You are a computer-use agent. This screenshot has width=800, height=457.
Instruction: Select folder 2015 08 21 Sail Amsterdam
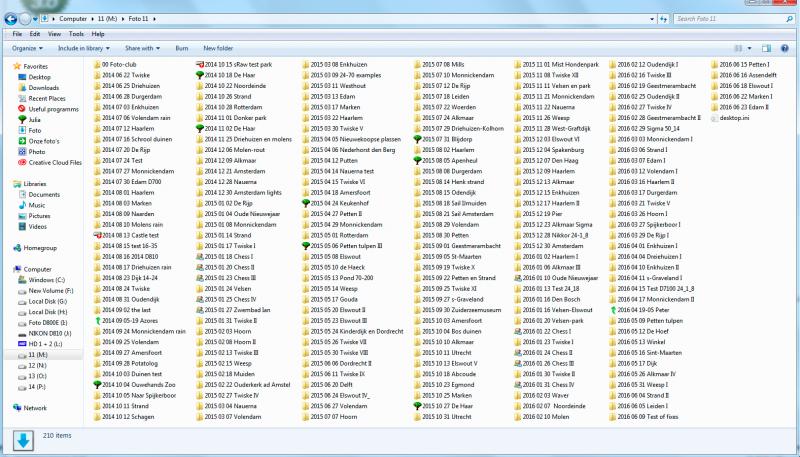click(454, 214)
